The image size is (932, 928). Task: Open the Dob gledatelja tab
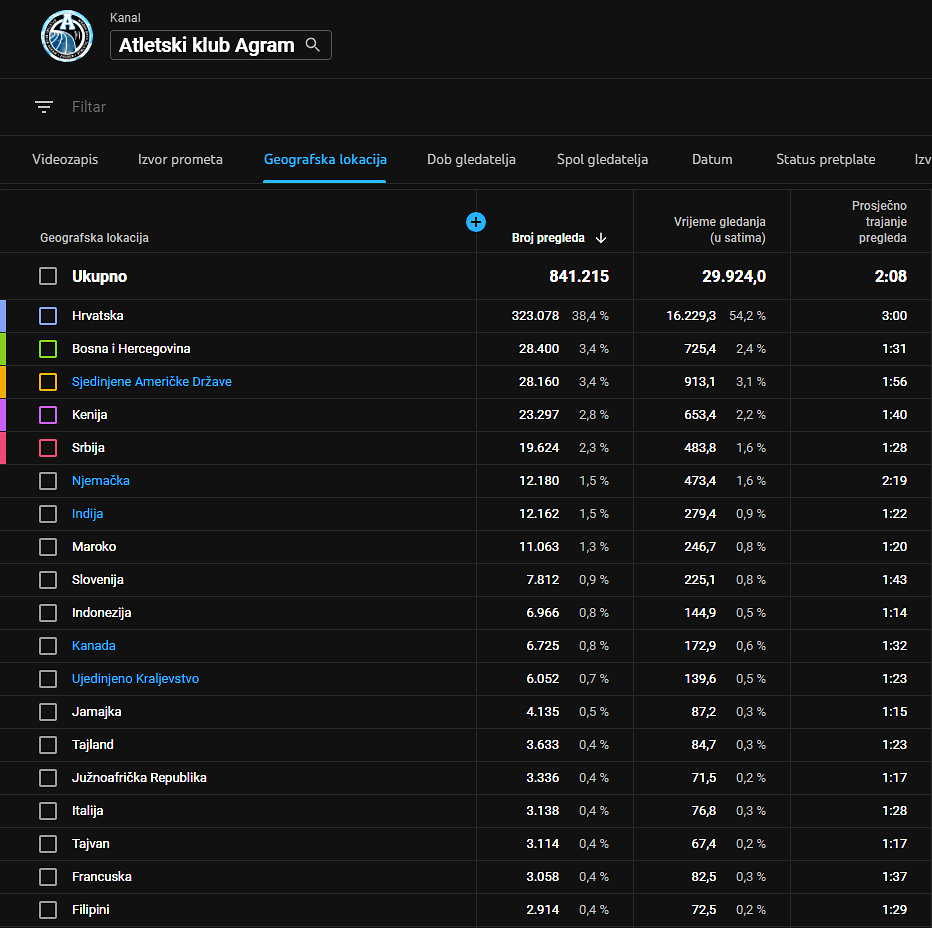point(471,159)
